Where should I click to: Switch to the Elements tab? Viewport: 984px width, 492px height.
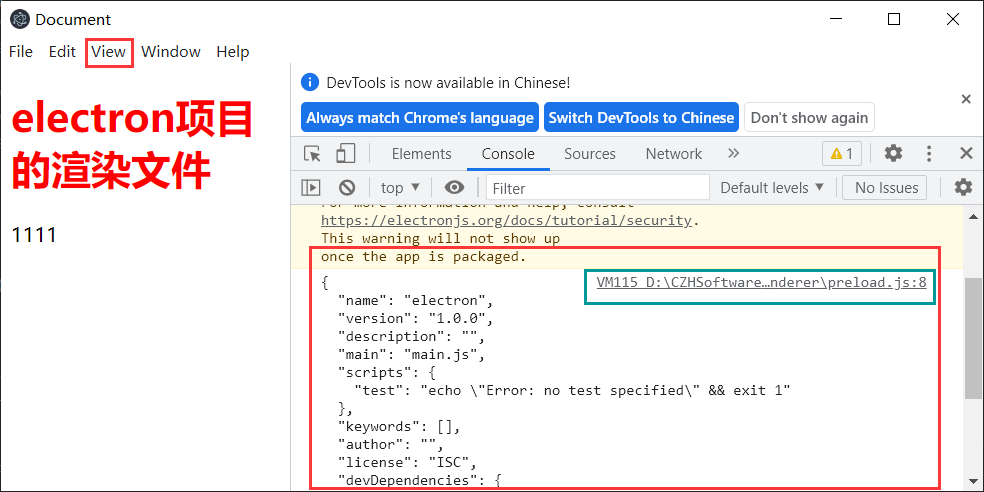coord(421,154)
